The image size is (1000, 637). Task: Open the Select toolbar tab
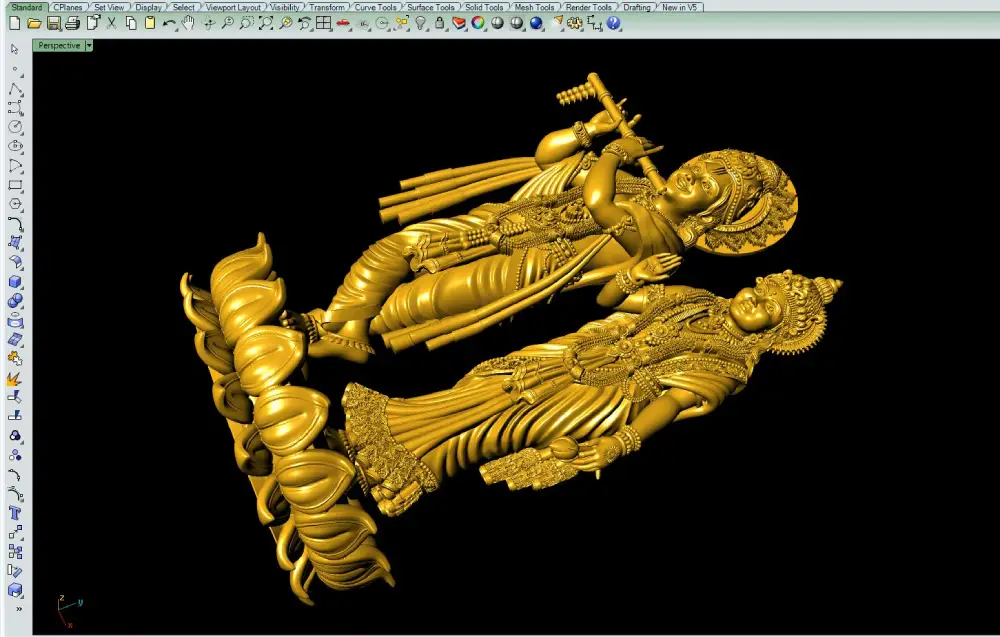click(x=184, y=7)
